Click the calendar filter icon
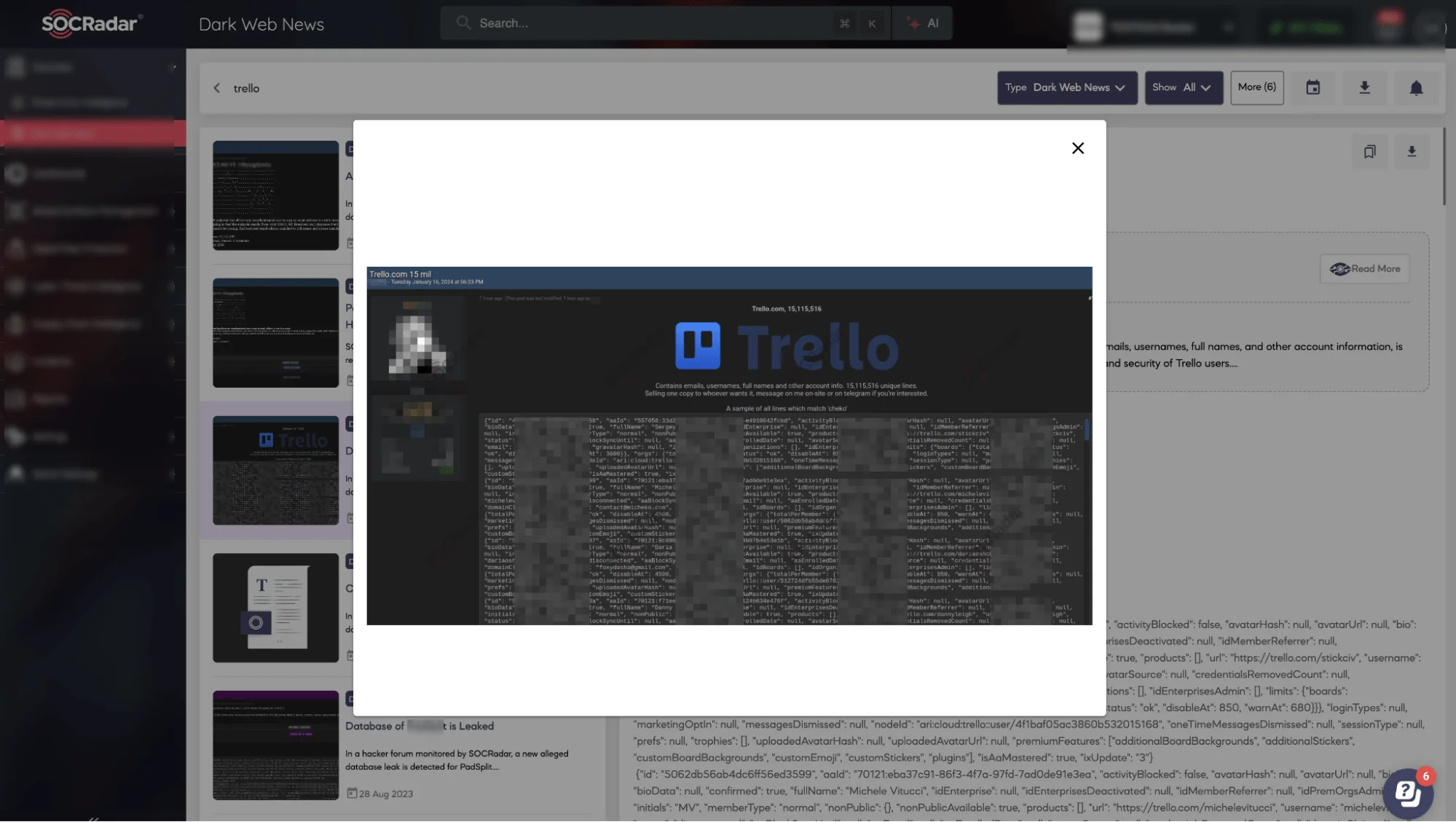 (x=1313, y=87)
